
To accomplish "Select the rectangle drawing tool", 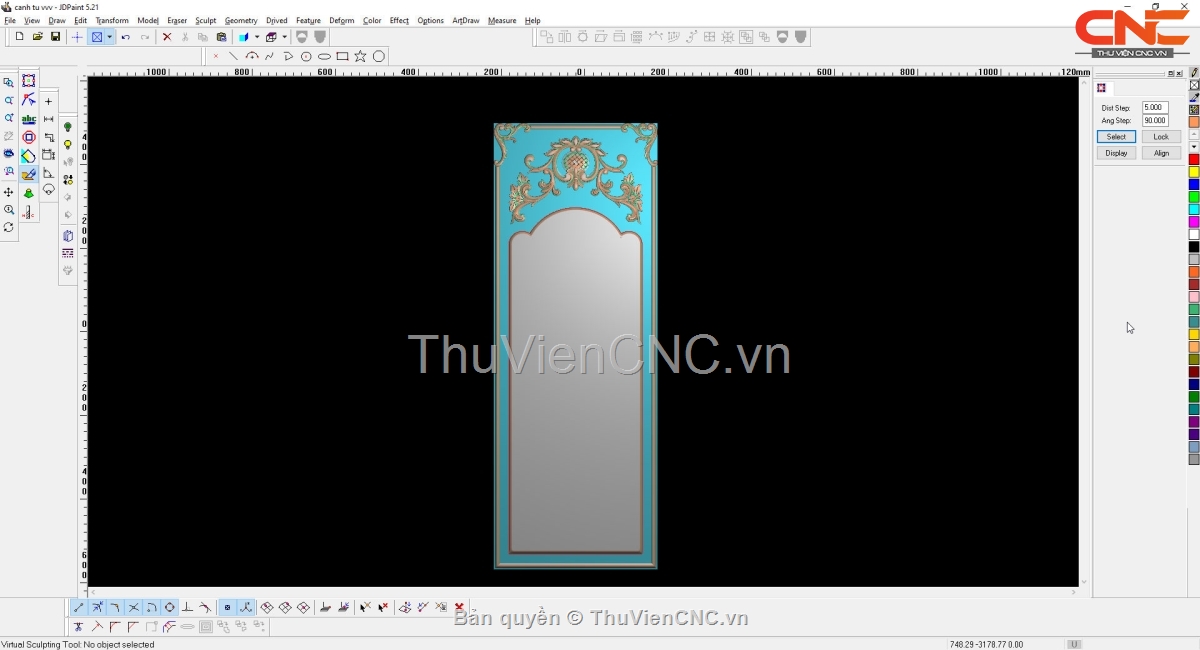I will 342,56.
